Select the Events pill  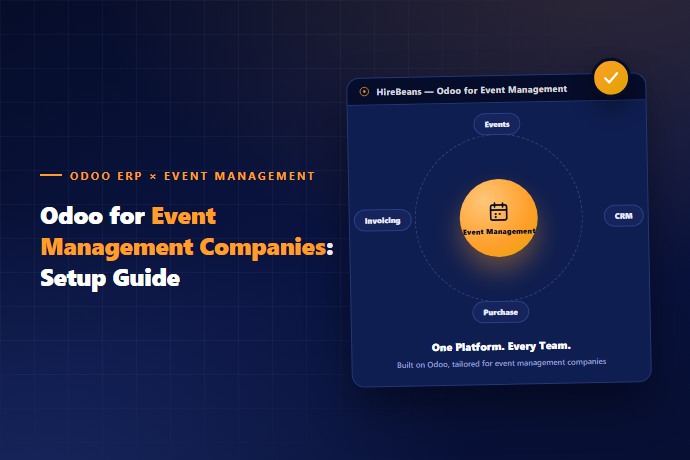pos(497,124)
